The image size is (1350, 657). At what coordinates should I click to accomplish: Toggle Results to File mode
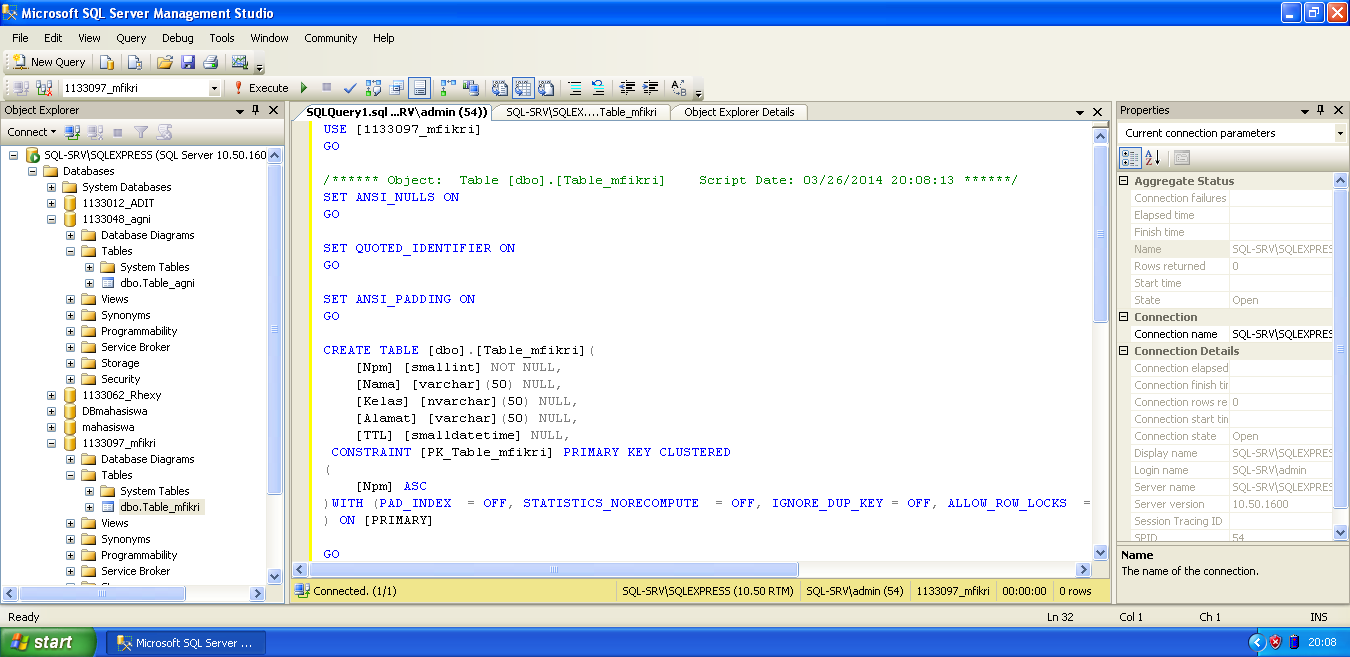(x=546, y=88)
